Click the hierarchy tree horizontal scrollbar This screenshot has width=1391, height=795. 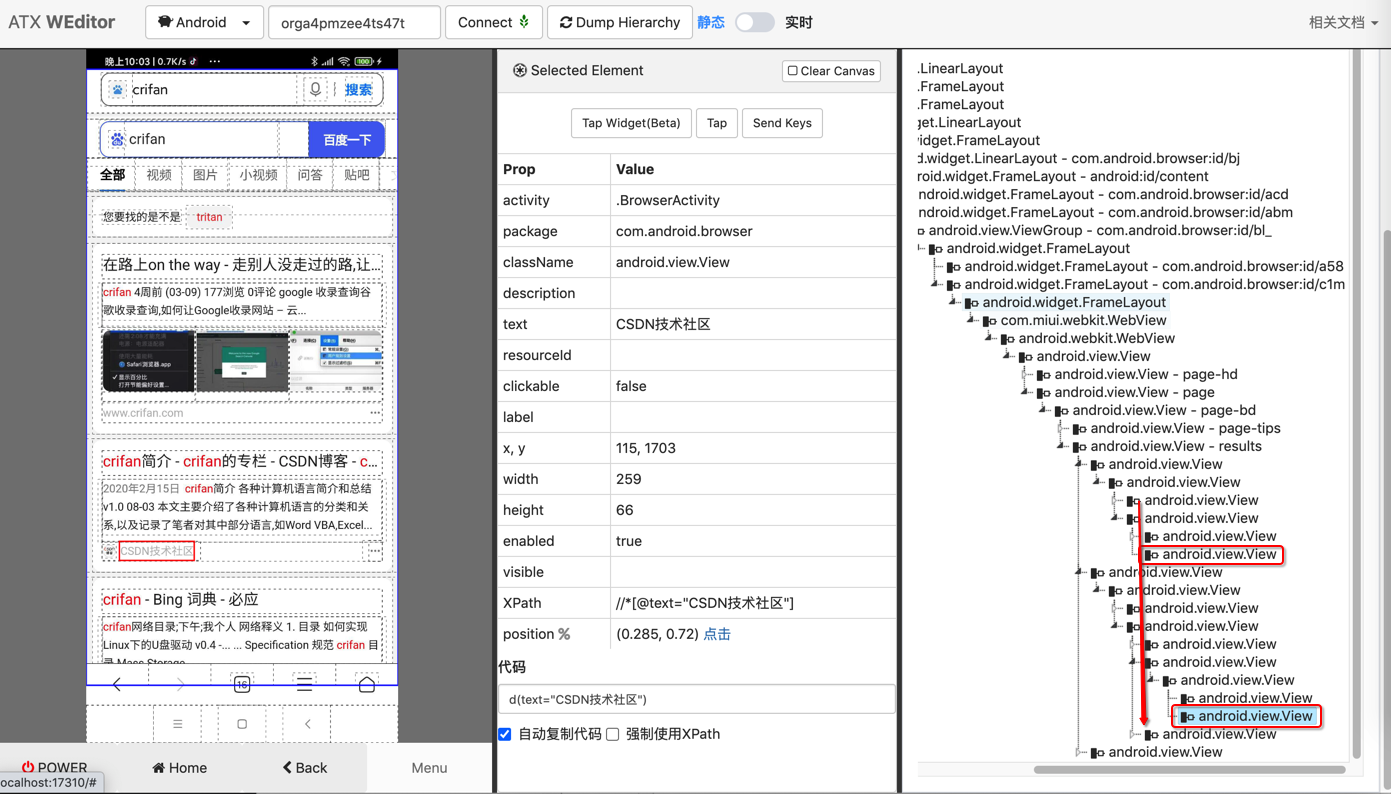1189,770
